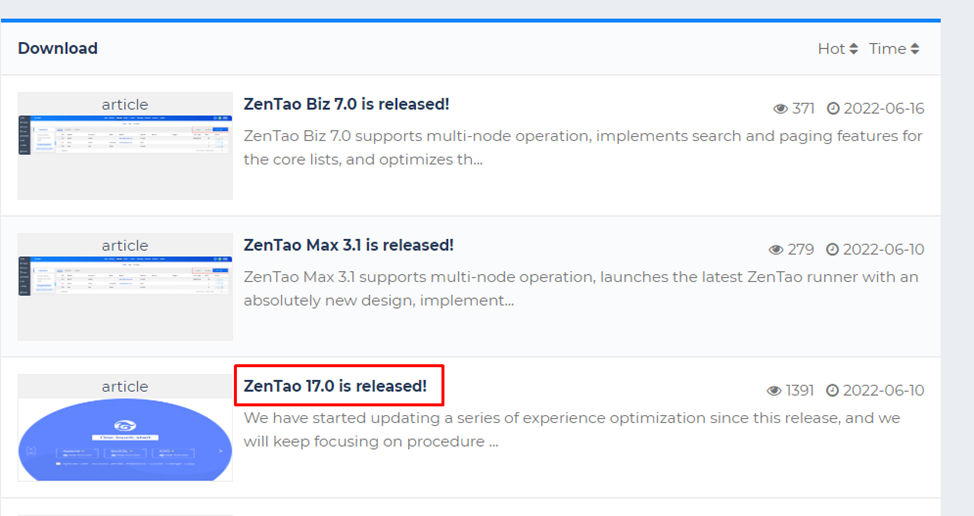The height and width of the screenshot is (516, 974).
Task: Click the Time sort label
Action: point(888,48)
